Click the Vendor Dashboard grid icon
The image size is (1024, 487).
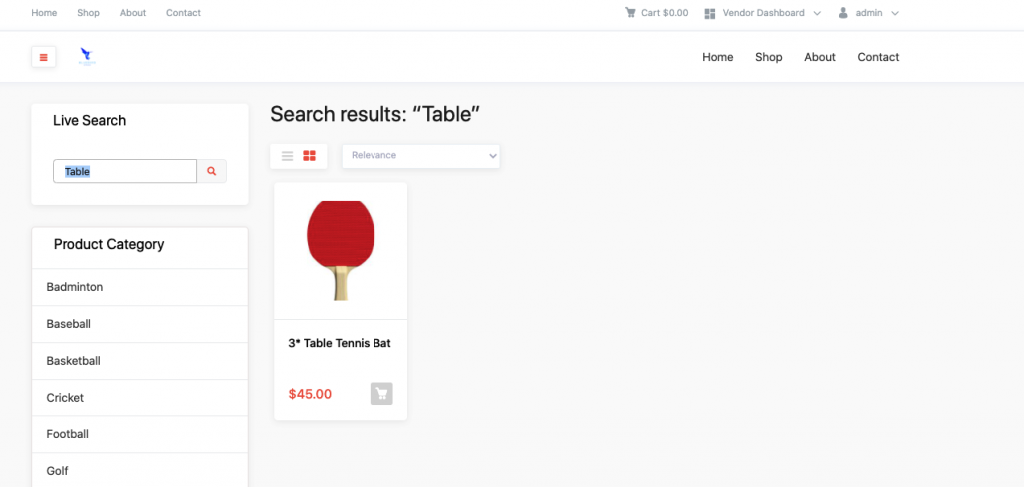click(x=711, y=13)
